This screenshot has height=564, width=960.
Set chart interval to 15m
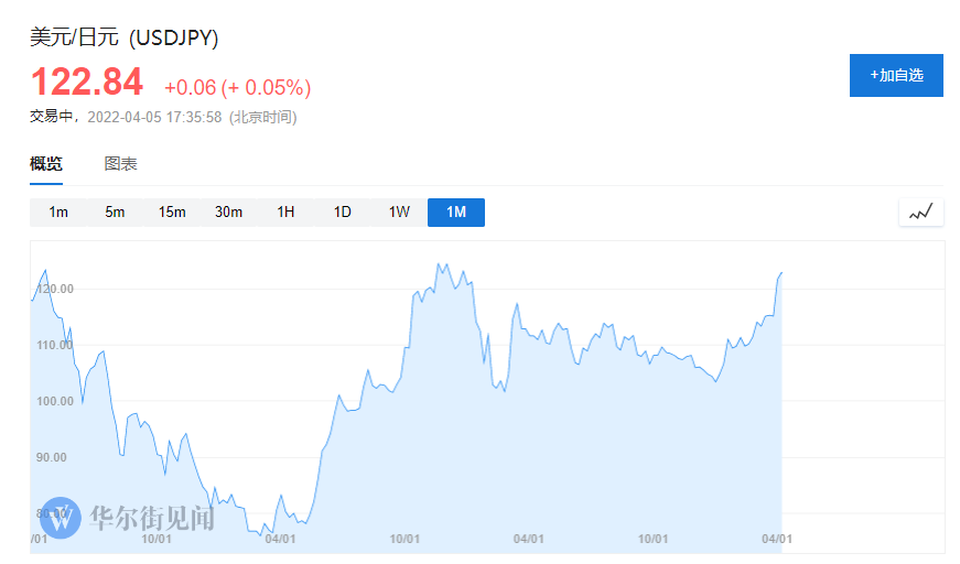point(172,212)
